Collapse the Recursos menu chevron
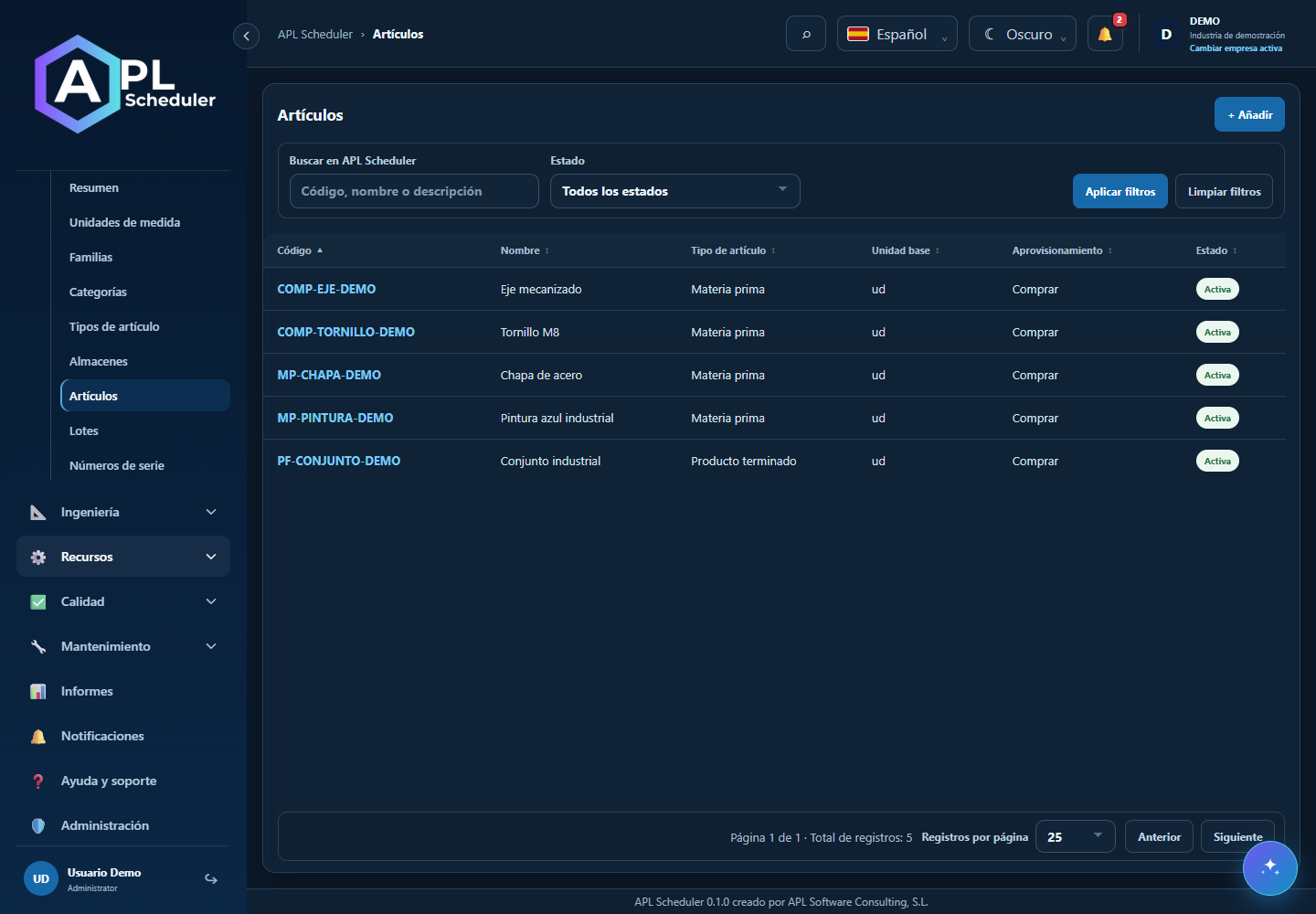1316x914 pixels. [211, 558]
